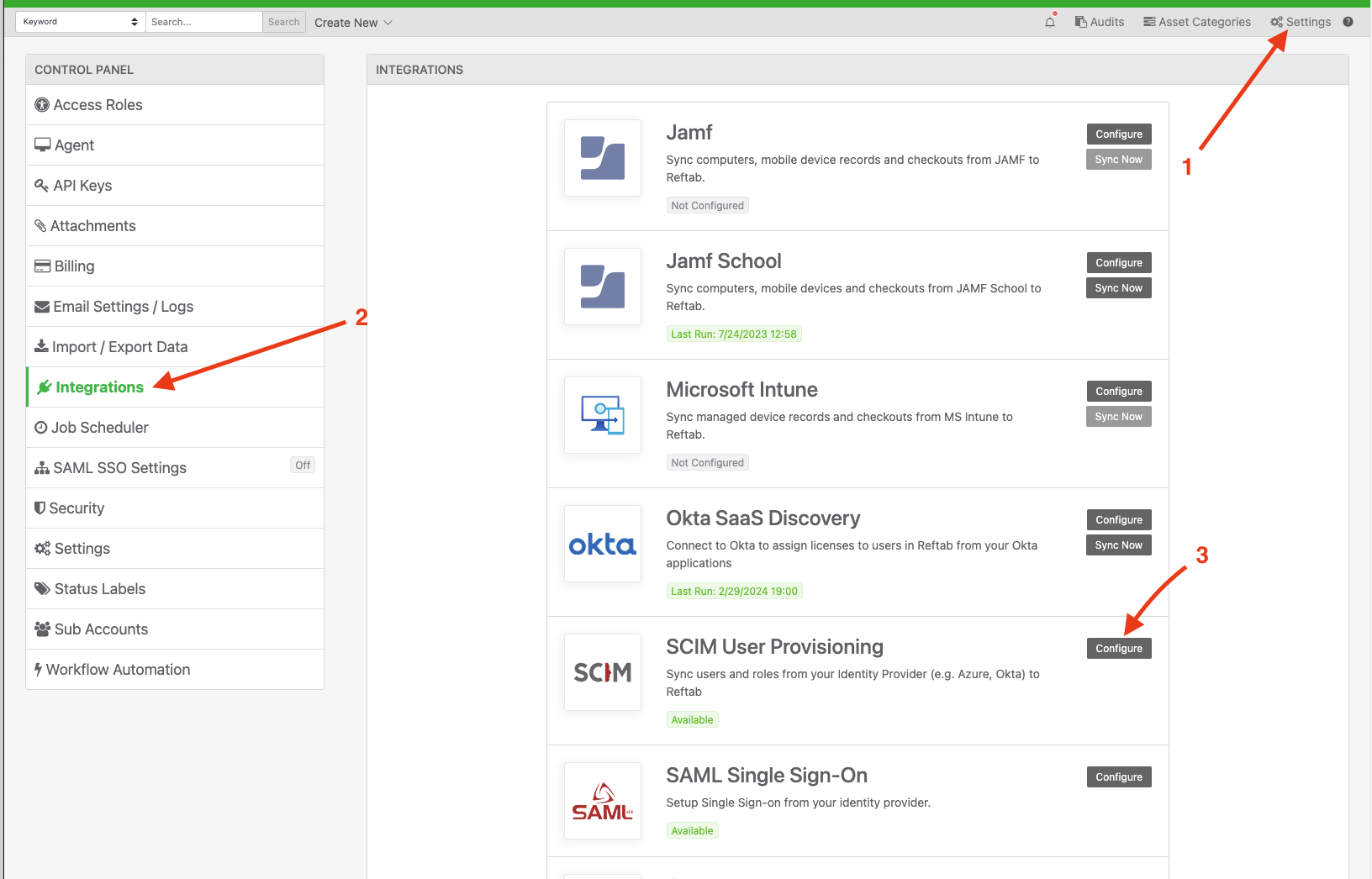Select the Agent monitor icon
This screenshot has height=879, width=1372.
click(42, 144)
